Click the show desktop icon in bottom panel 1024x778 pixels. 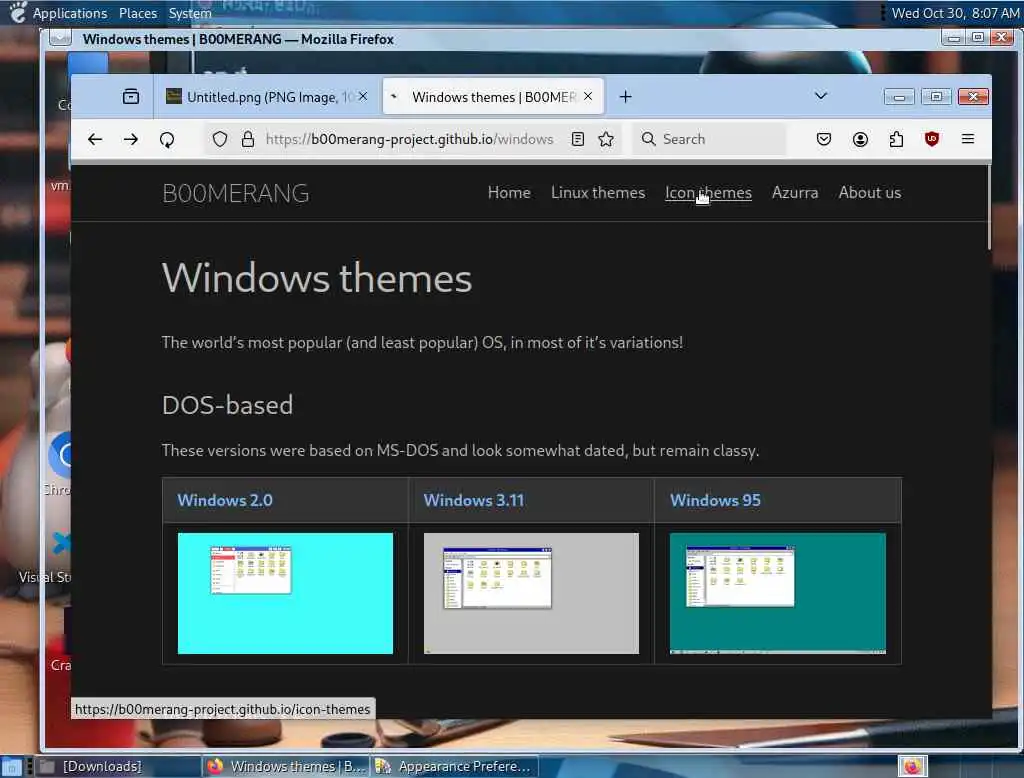pyautogui.click(x=11, y=766)
